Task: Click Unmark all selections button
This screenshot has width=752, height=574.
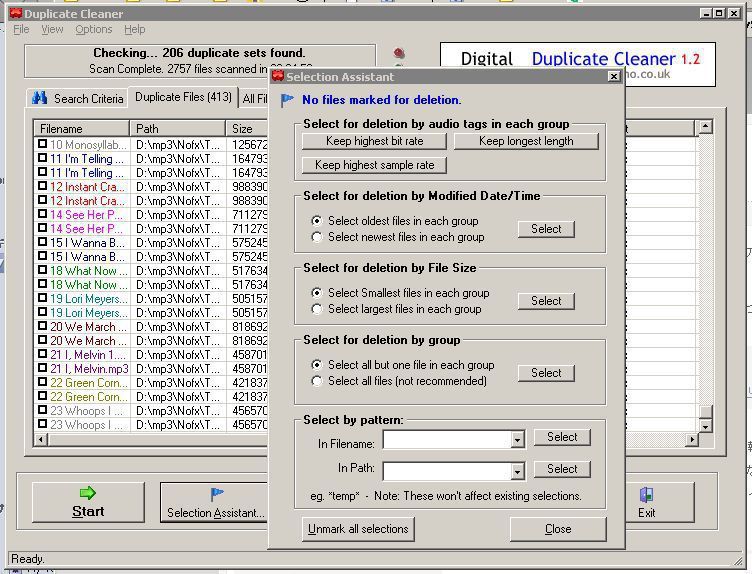Action: point(358,529)
